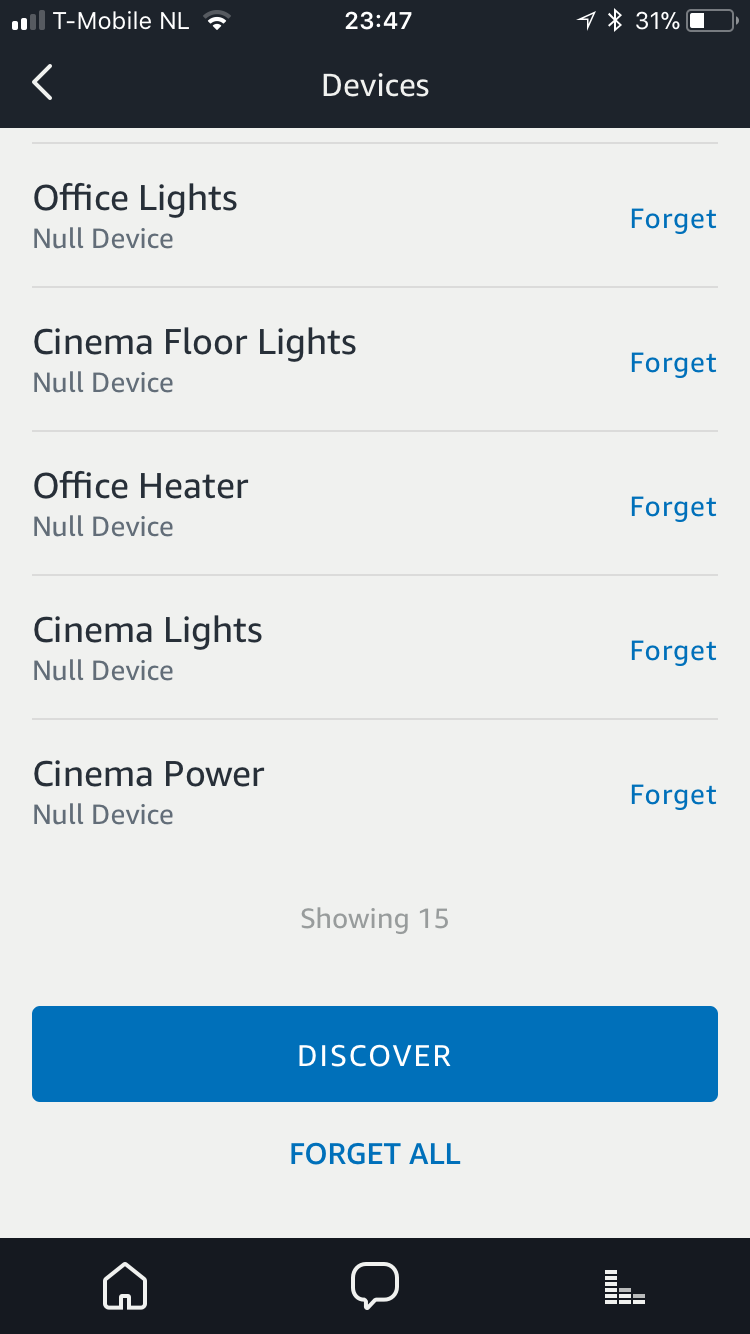
Task: Forget the Cinema Power device
Action: (x=673, y=795)
